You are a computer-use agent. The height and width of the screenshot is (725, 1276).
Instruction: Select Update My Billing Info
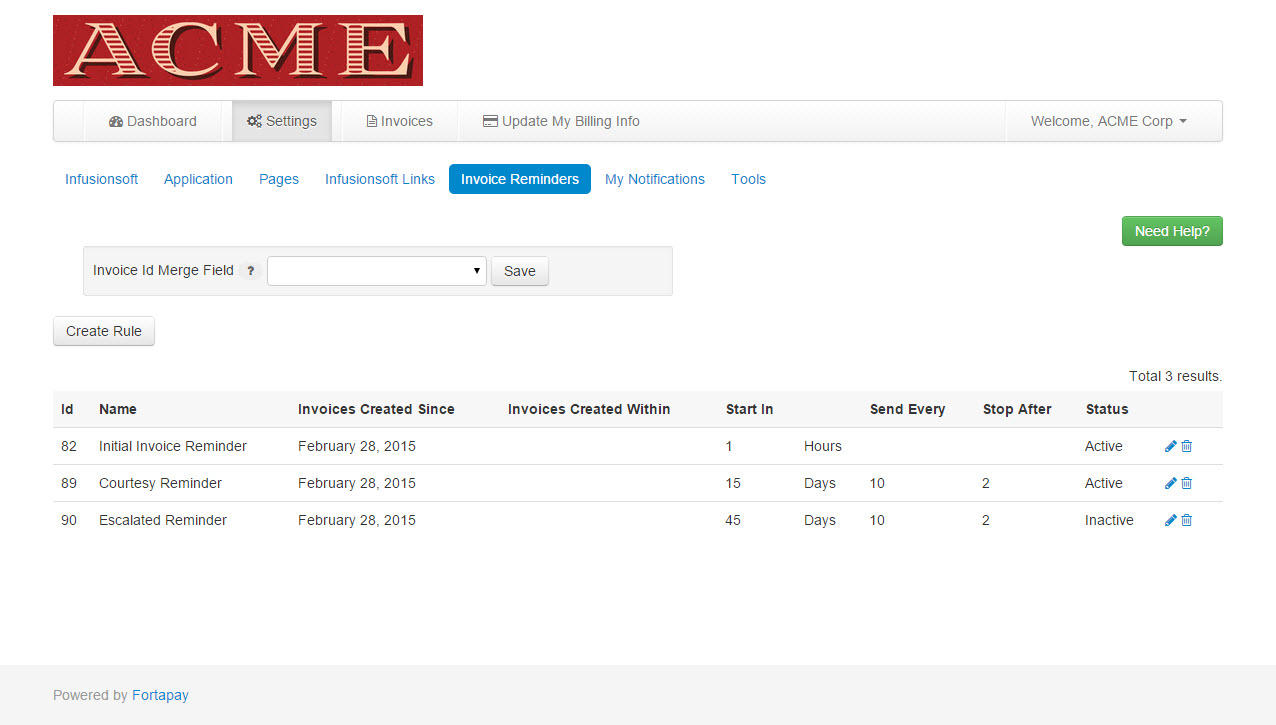tap(561, 121)
